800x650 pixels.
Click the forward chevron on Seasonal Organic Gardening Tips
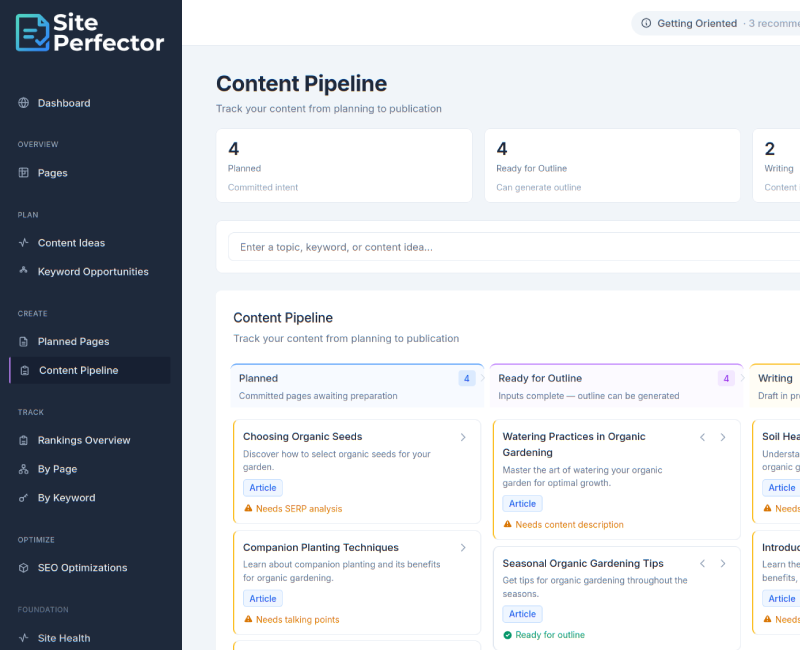[723, 563]
